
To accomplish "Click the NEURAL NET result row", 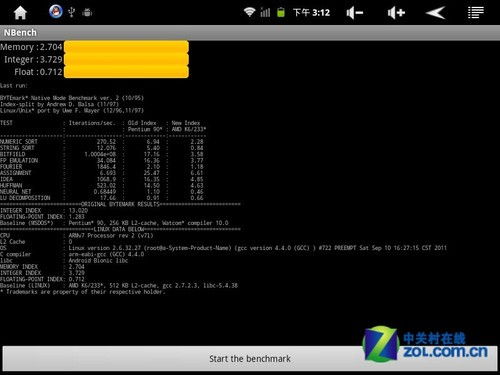I will point(102,192).
